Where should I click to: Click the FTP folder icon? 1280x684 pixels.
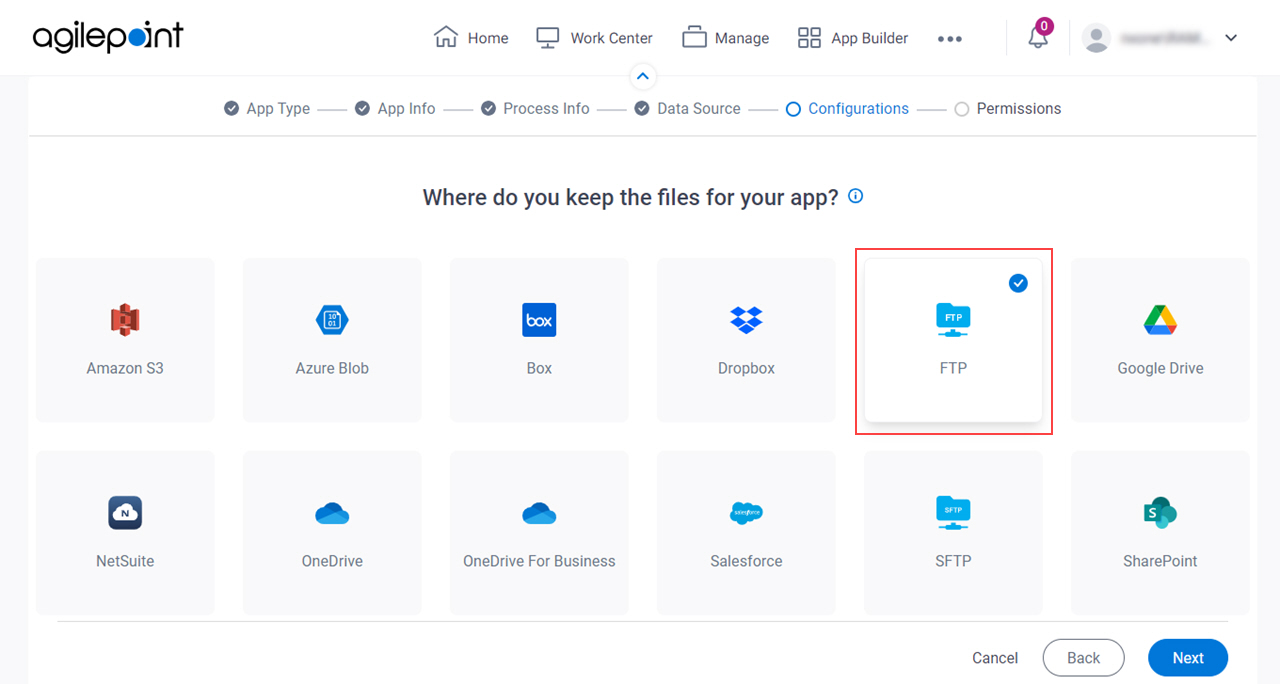coord(953,320)
